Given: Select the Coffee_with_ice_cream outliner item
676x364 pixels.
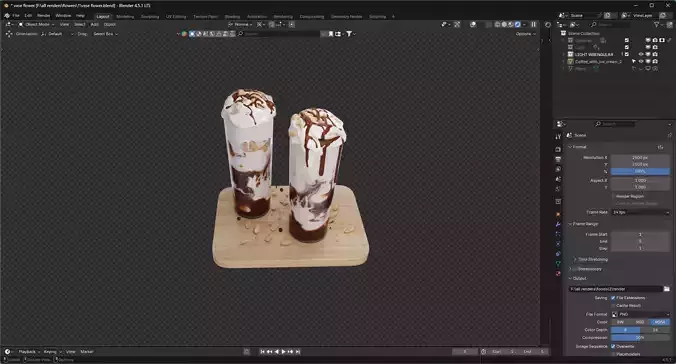Looking at the screenshot, I should point(598,61).
